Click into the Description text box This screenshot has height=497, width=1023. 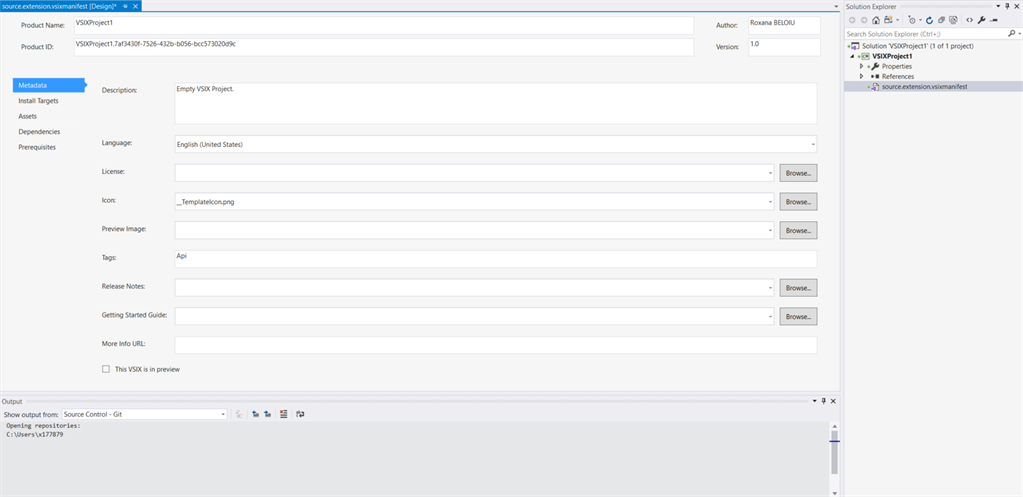pyautogui.click(x=496, y=103)
